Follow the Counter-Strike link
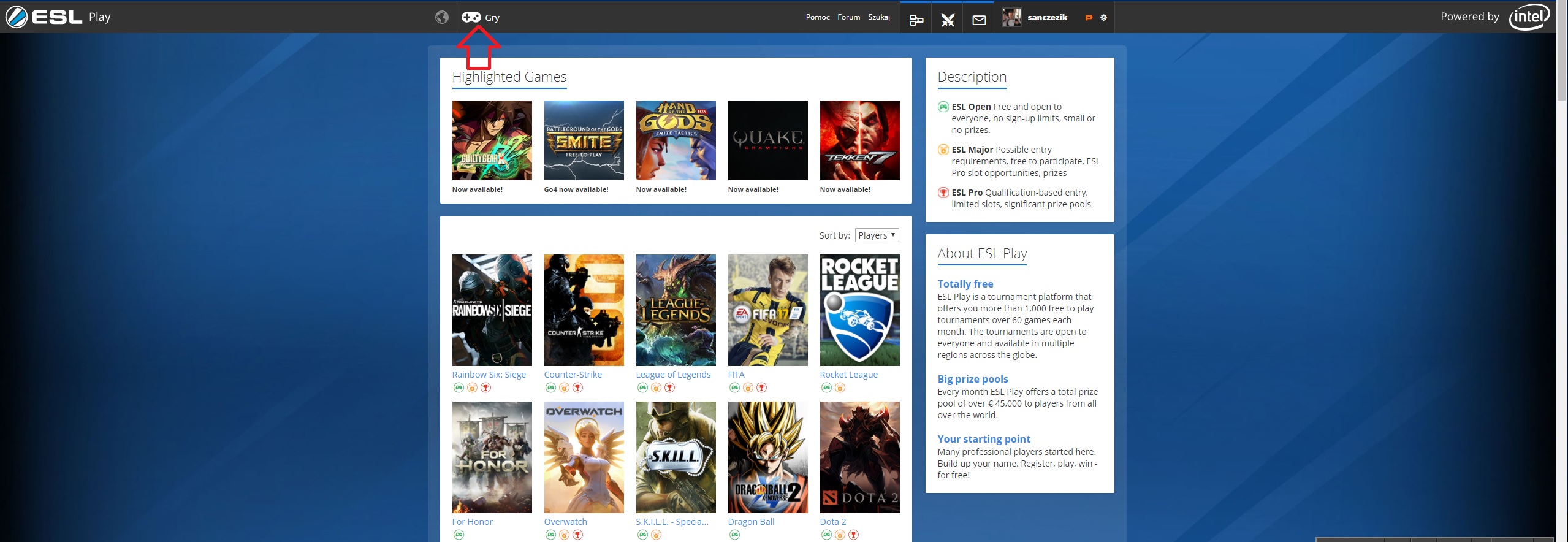This screenshot has width=1568, height=542. [573, 375]
